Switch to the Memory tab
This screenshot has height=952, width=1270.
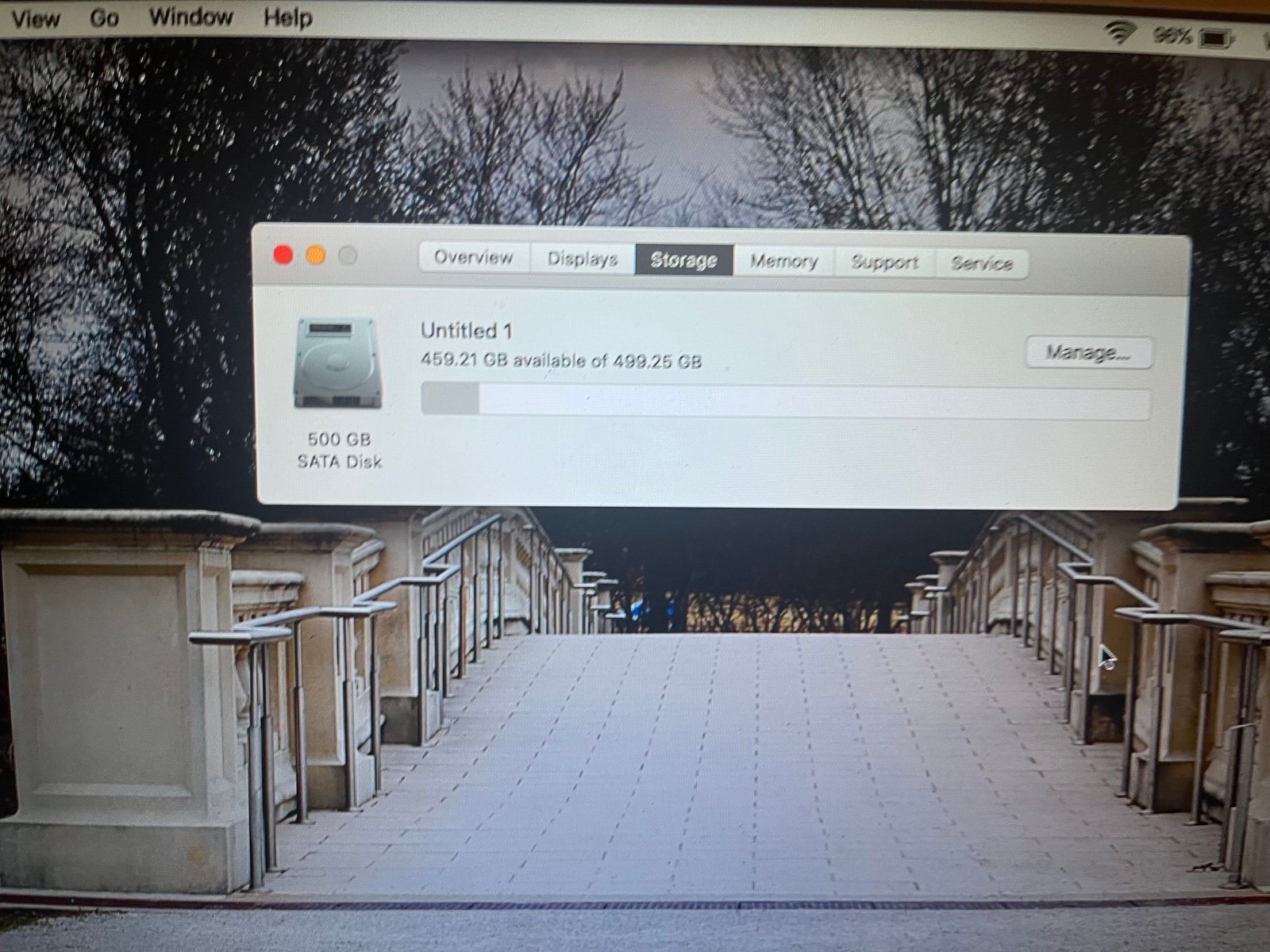pos(783,261)
